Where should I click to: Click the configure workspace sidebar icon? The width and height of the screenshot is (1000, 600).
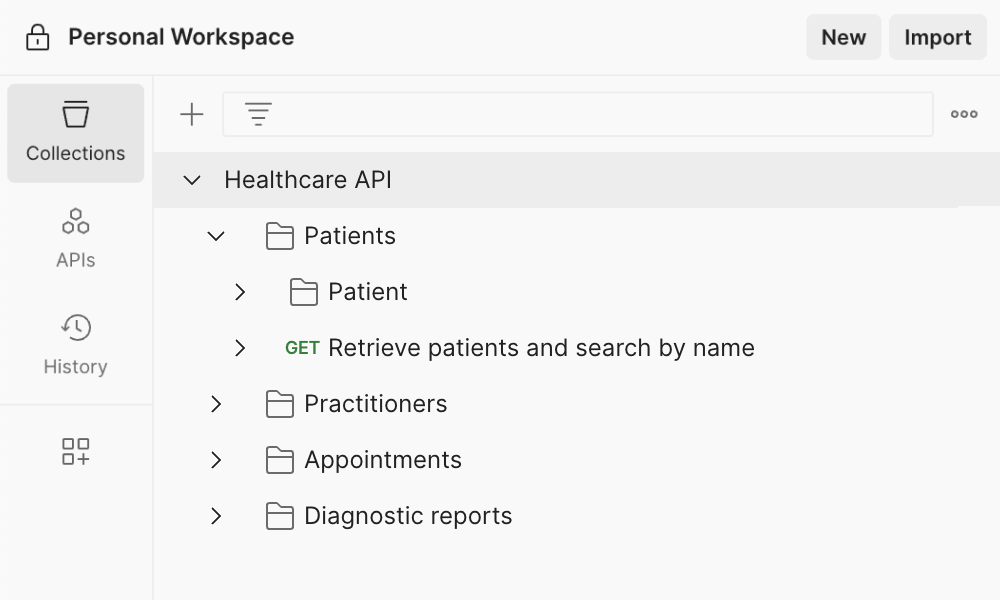[76, 451]
